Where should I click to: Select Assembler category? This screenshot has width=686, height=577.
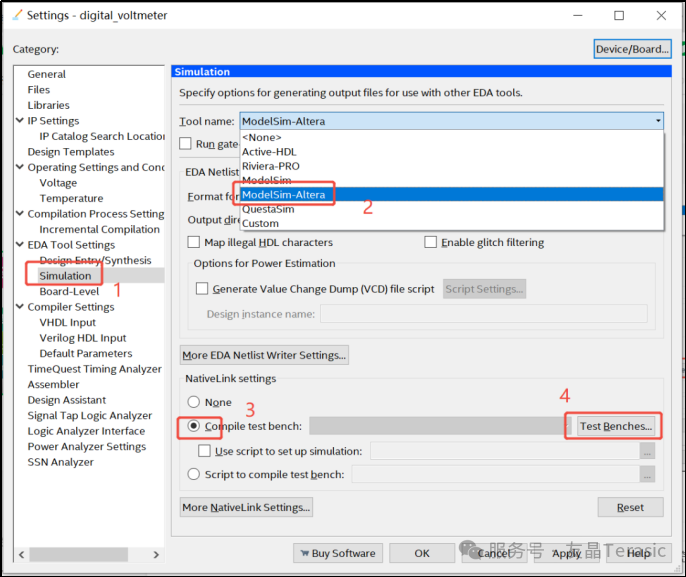tap(53, 385)
